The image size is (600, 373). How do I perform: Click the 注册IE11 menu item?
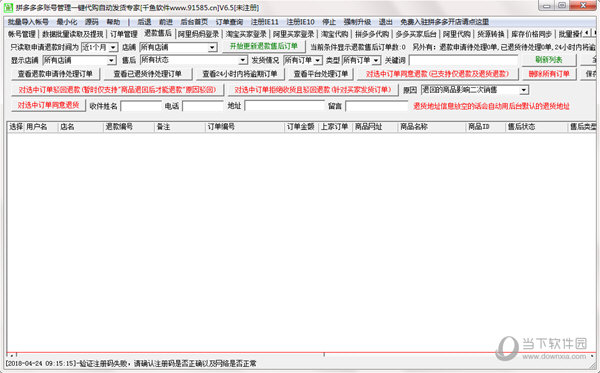[264, 22]
